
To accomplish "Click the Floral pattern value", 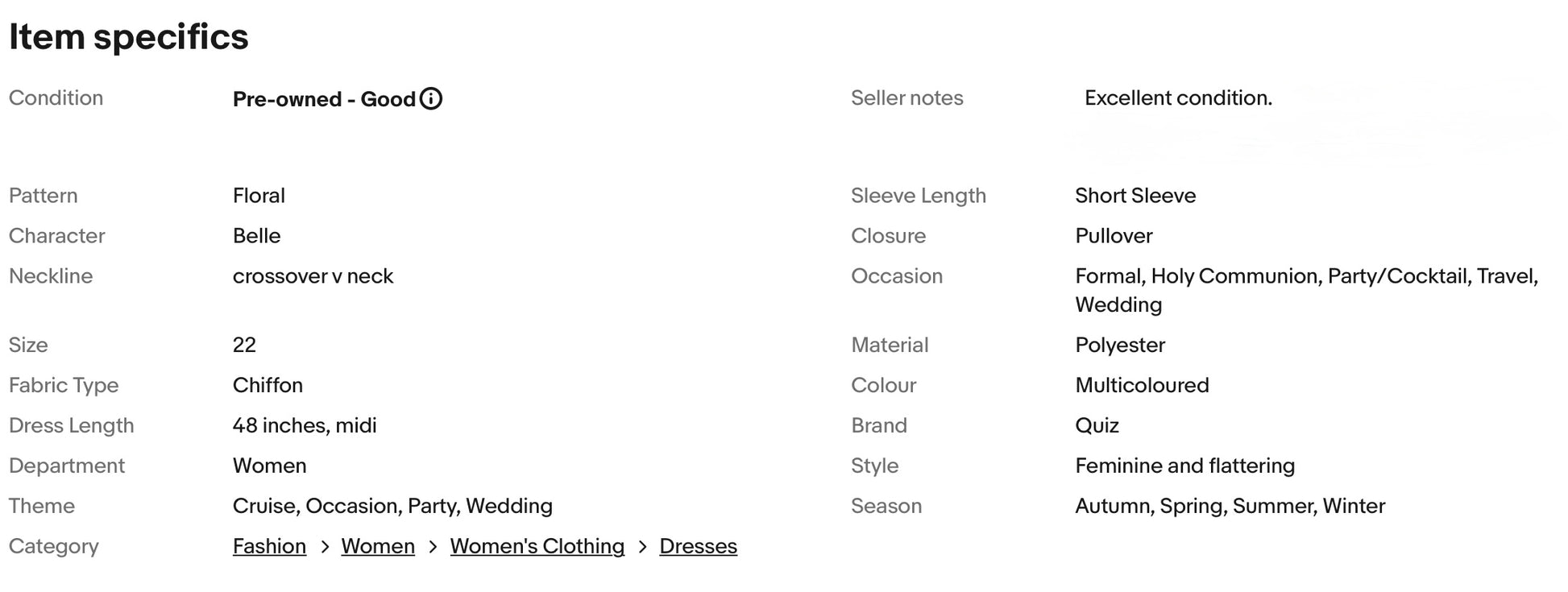I will pyautogui.click(x=259, y=196).
